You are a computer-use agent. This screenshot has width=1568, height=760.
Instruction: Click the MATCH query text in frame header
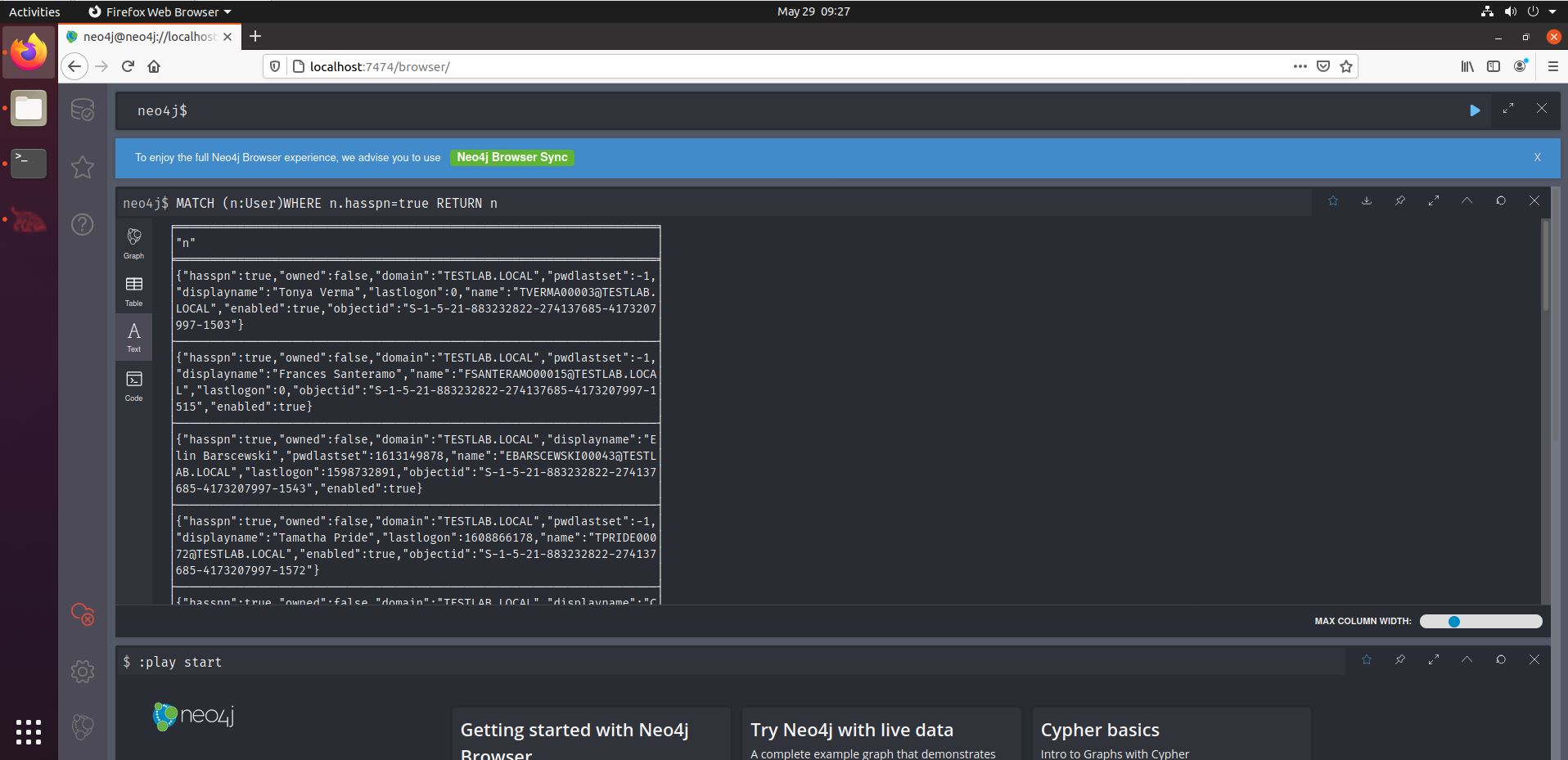[336, 203]
